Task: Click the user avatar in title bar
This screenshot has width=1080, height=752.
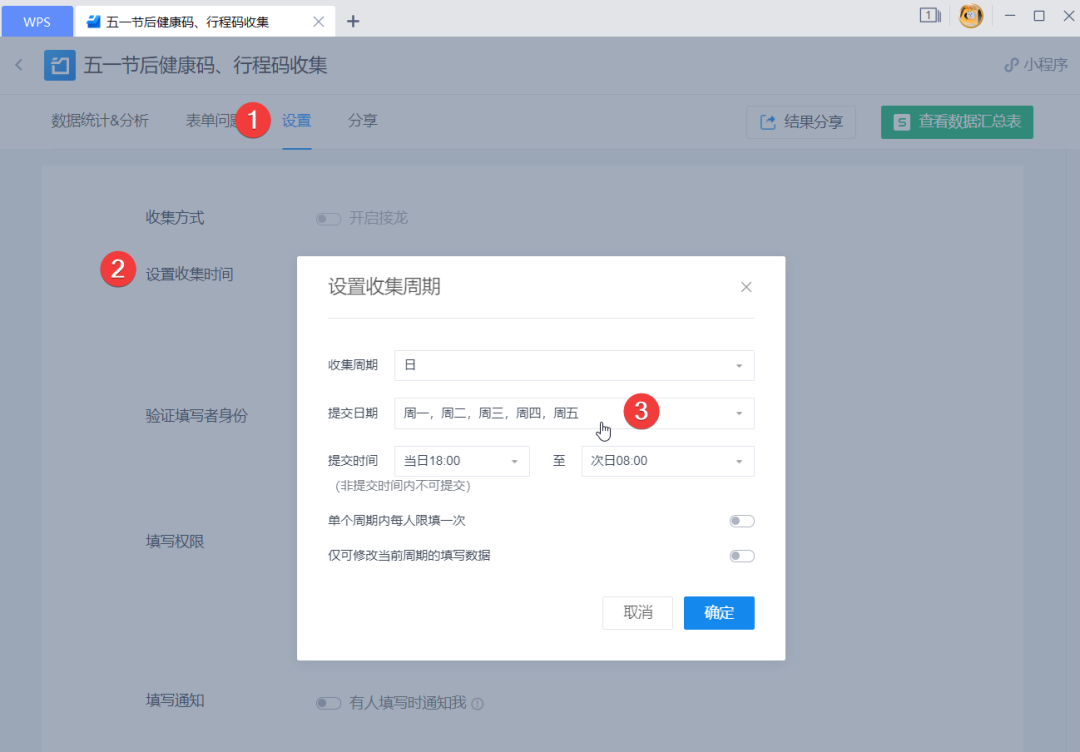Action: coord(970,16)
